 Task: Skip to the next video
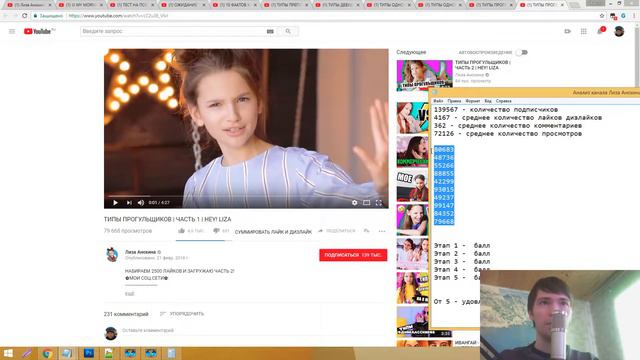pos(129,202)
